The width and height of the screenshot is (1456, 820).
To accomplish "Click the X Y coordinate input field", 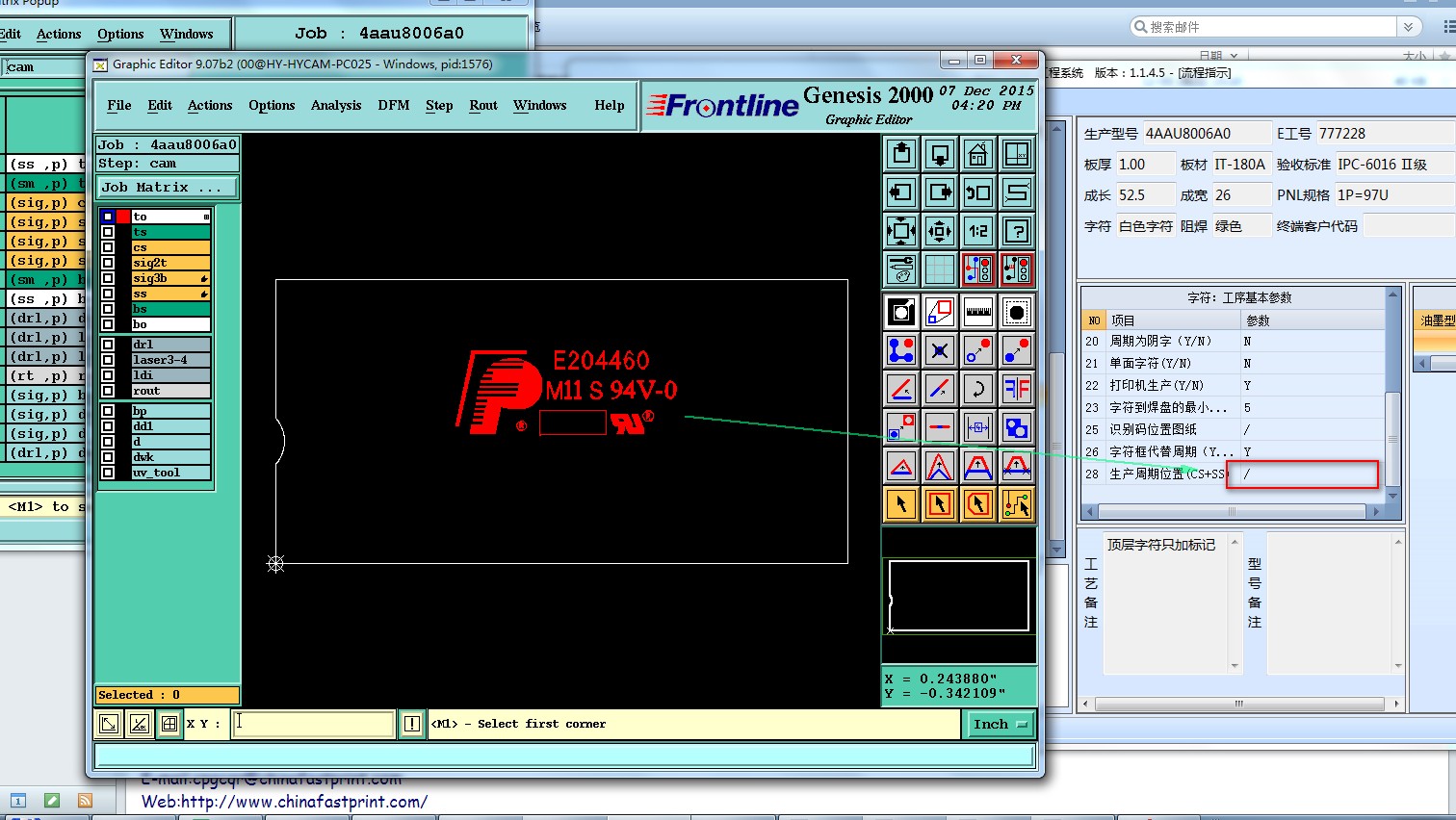I will click(x=313, y=724).
